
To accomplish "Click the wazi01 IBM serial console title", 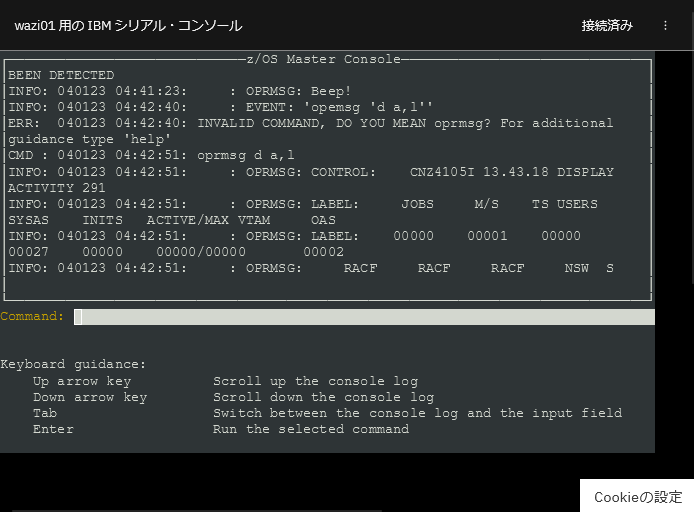I will [x=128, y=26].
